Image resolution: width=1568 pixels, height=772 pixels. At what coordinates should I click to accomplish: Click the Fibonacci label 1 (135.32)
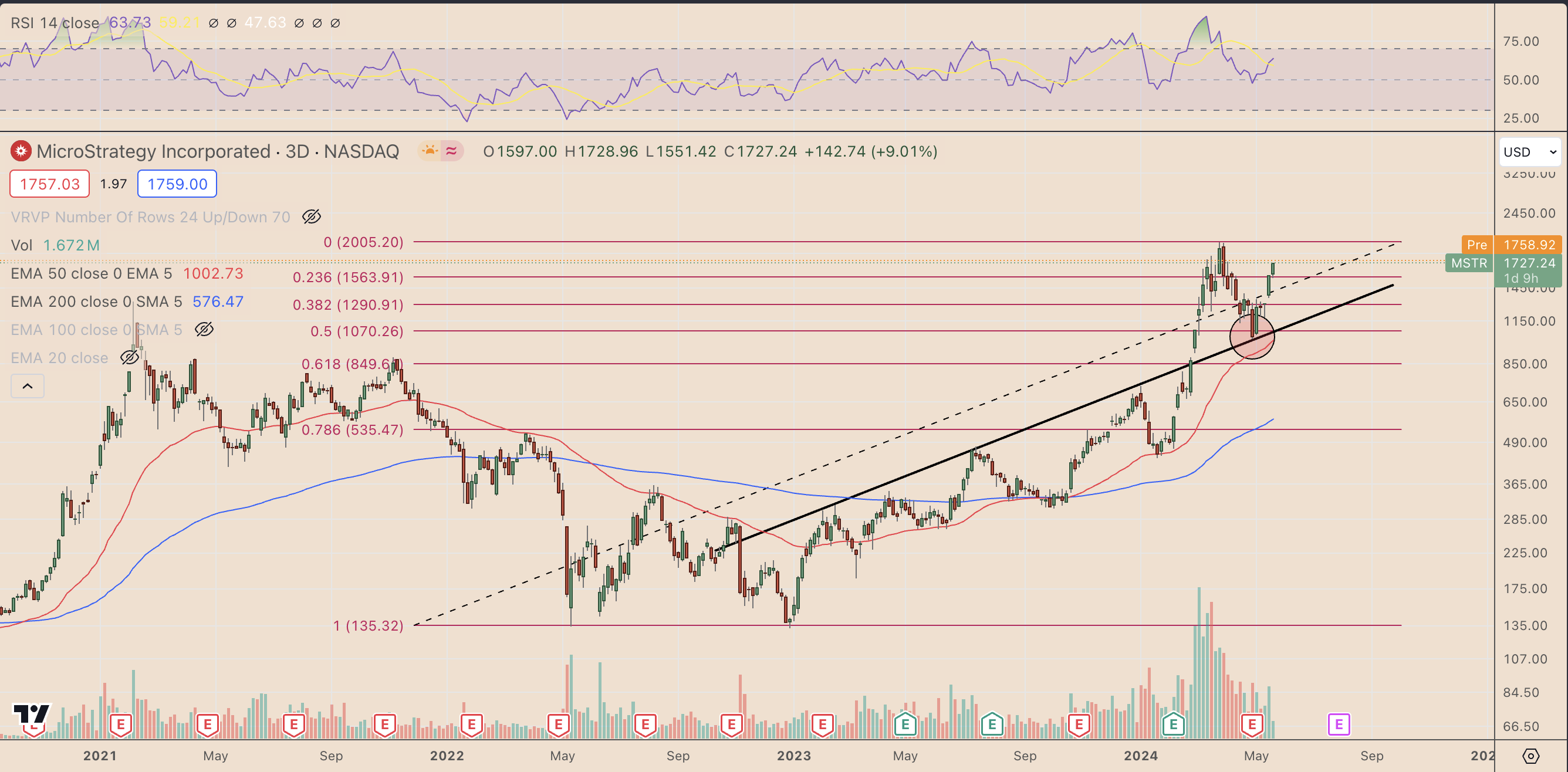tap(369, 625)
